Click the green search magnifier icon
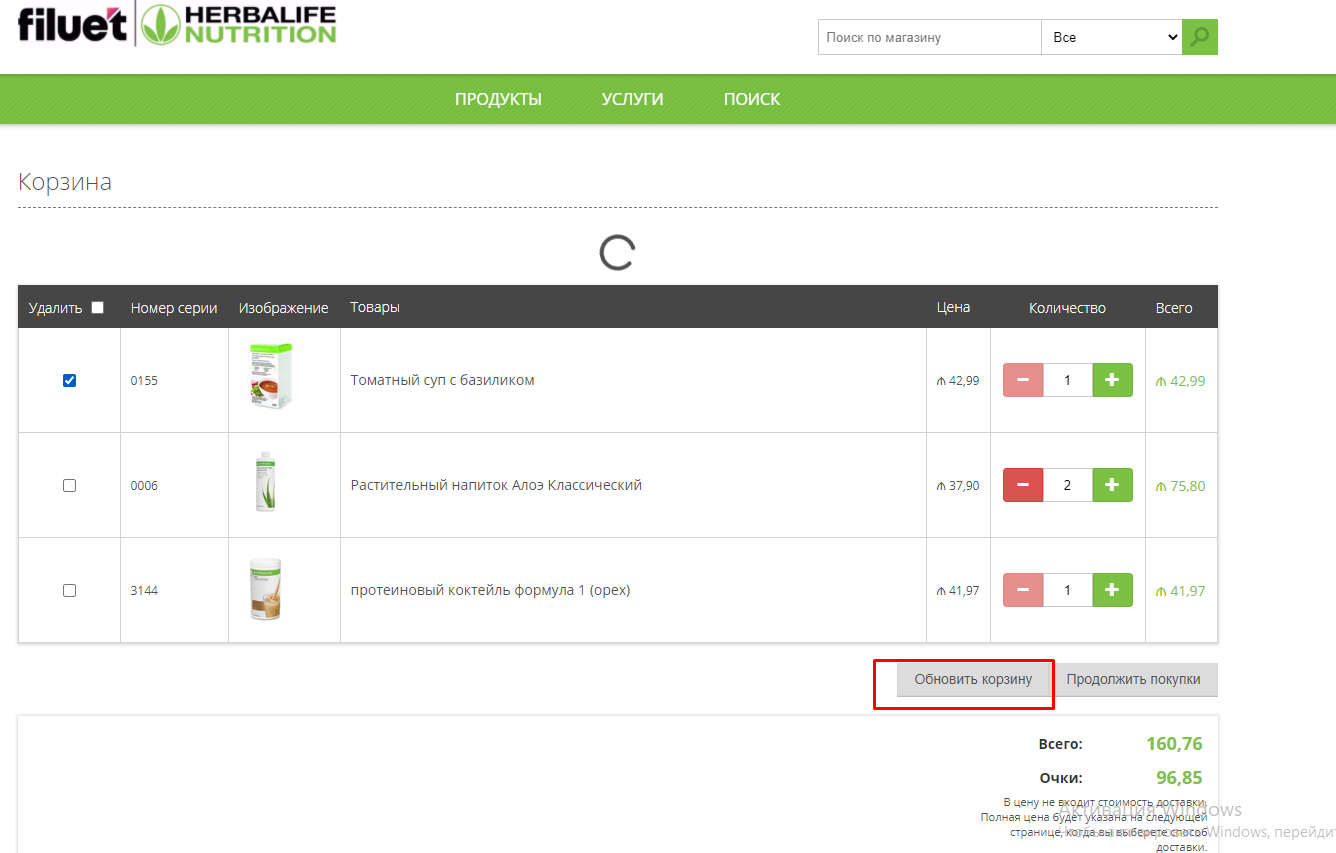Image resolution: width=1336 pixels, height=853 pixels. tap(1199, 37)
